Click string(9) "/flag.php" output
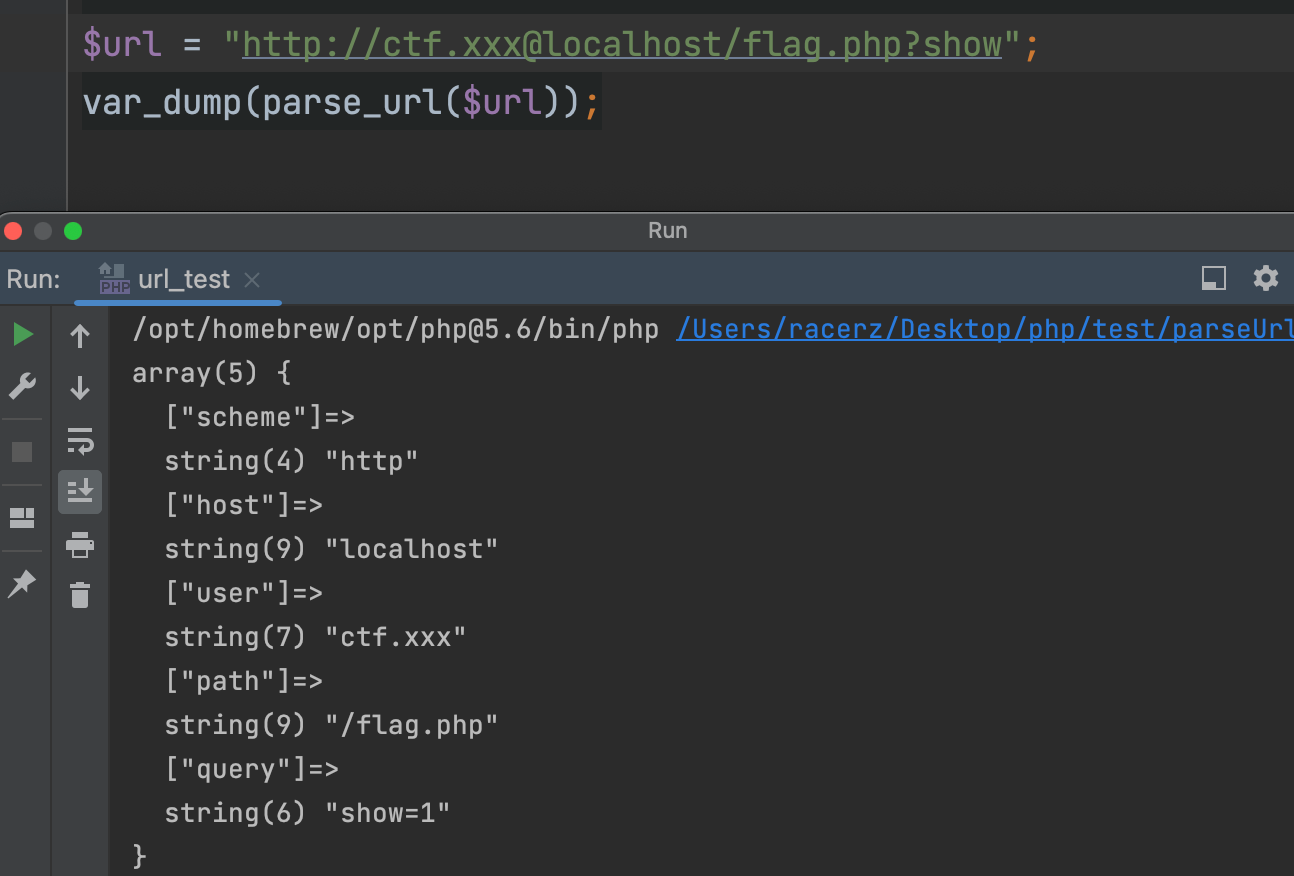This screenshot has height=876, width=1294. click(x=331, y=725)
